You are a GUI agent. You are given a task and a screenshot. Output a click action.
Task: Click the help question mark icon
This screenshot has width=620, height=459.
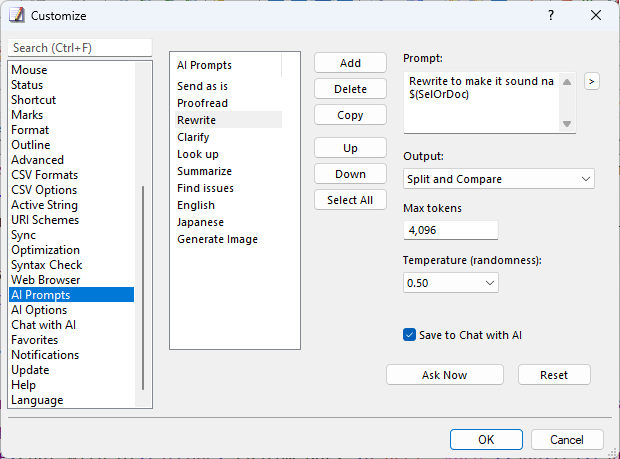551,15
